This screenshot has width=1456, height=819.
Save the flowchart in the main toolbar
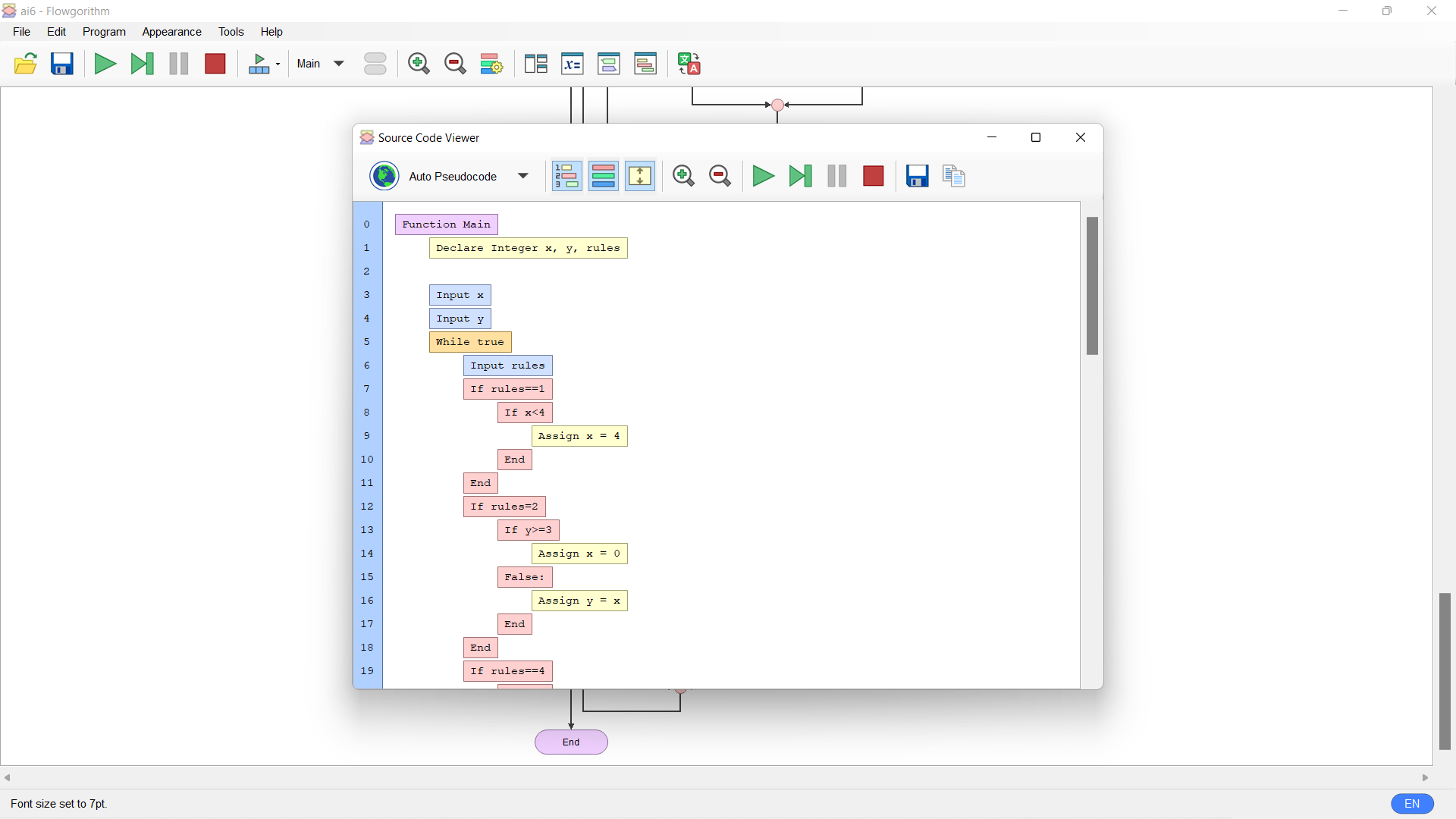62,64
